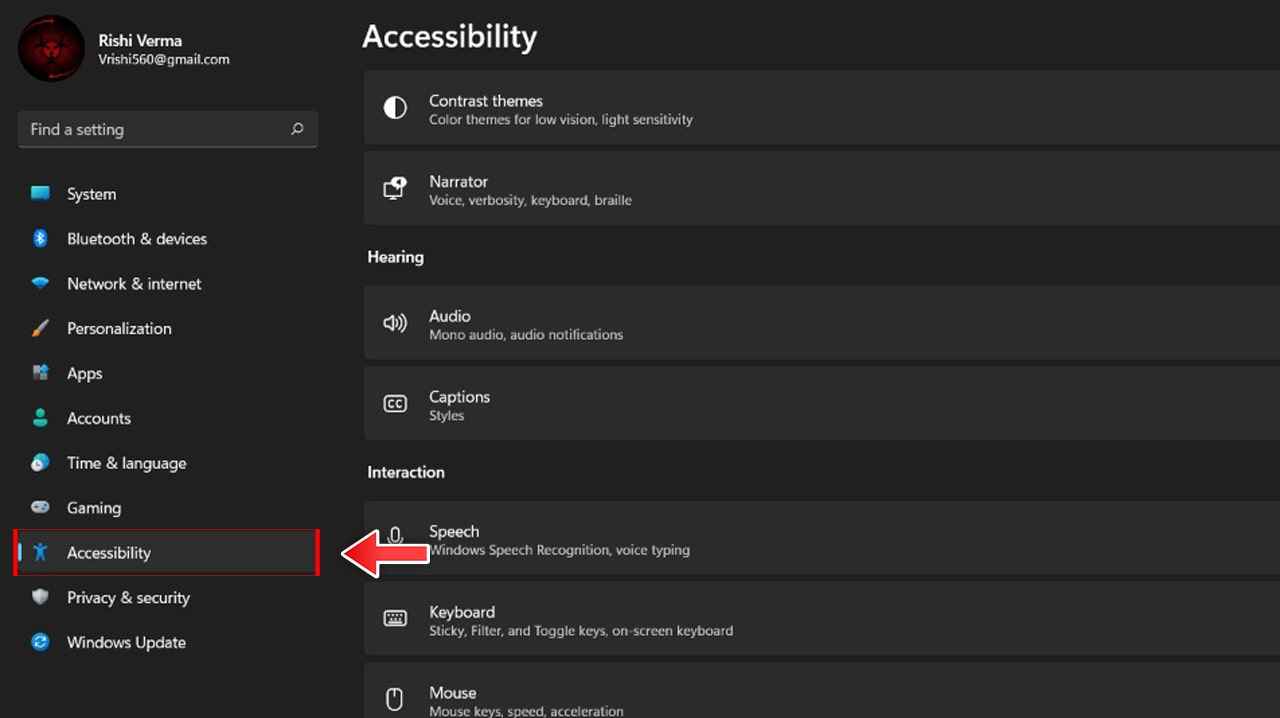The height and width of the screenshot is (718, 1280).
Task: Open Time & language settings
Action: coord(167,463)
